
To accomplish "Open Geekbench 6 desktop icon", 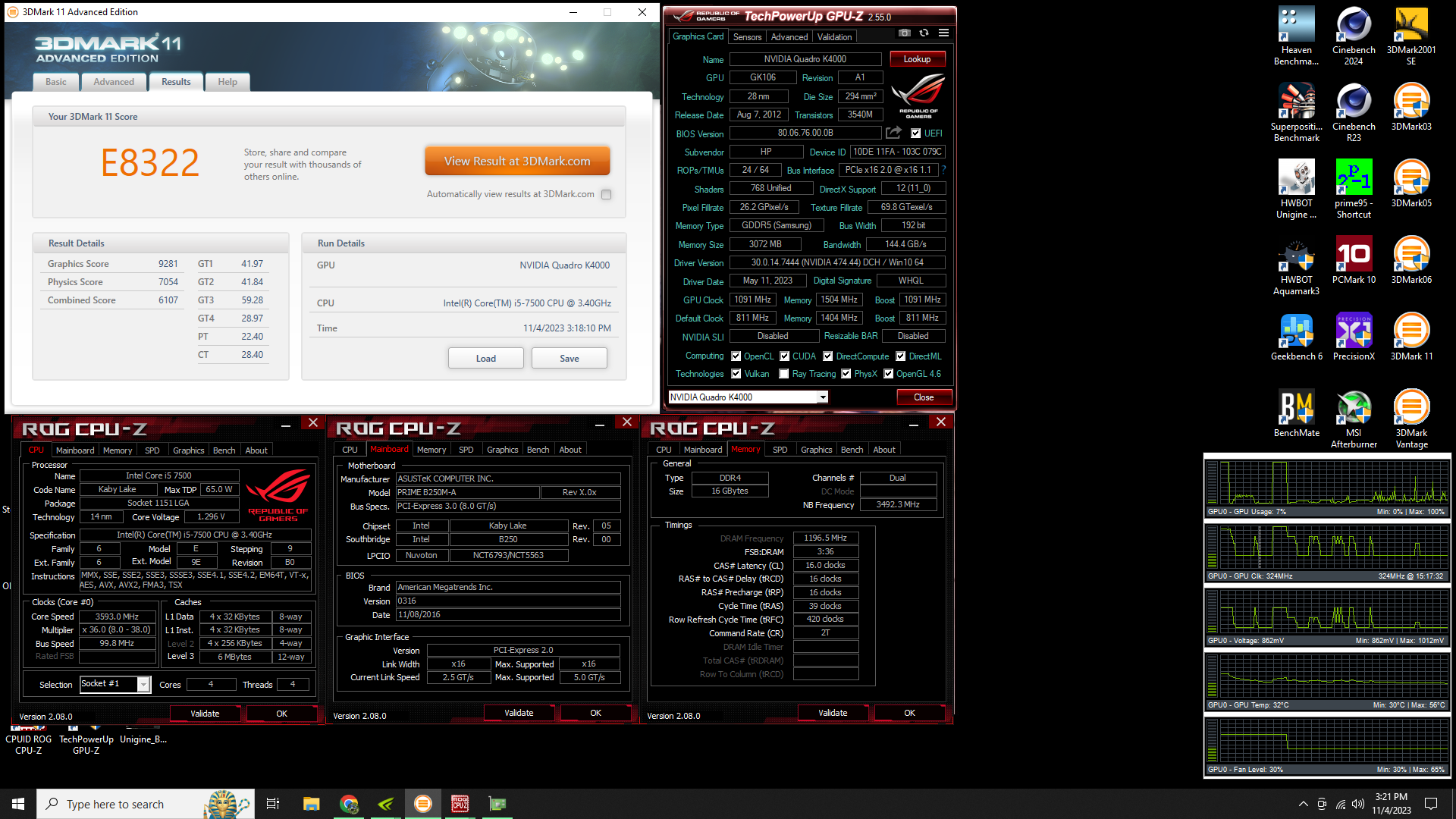I will (x=1296, y=336).
